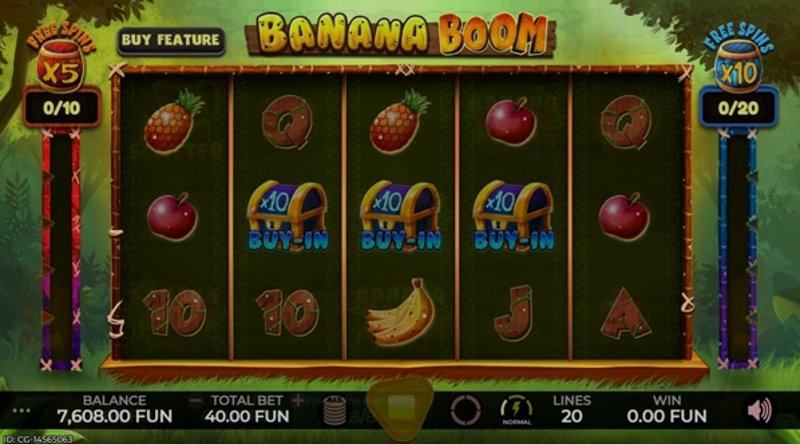Click the x10 Buy-In chest on reel four

(513, 216)
